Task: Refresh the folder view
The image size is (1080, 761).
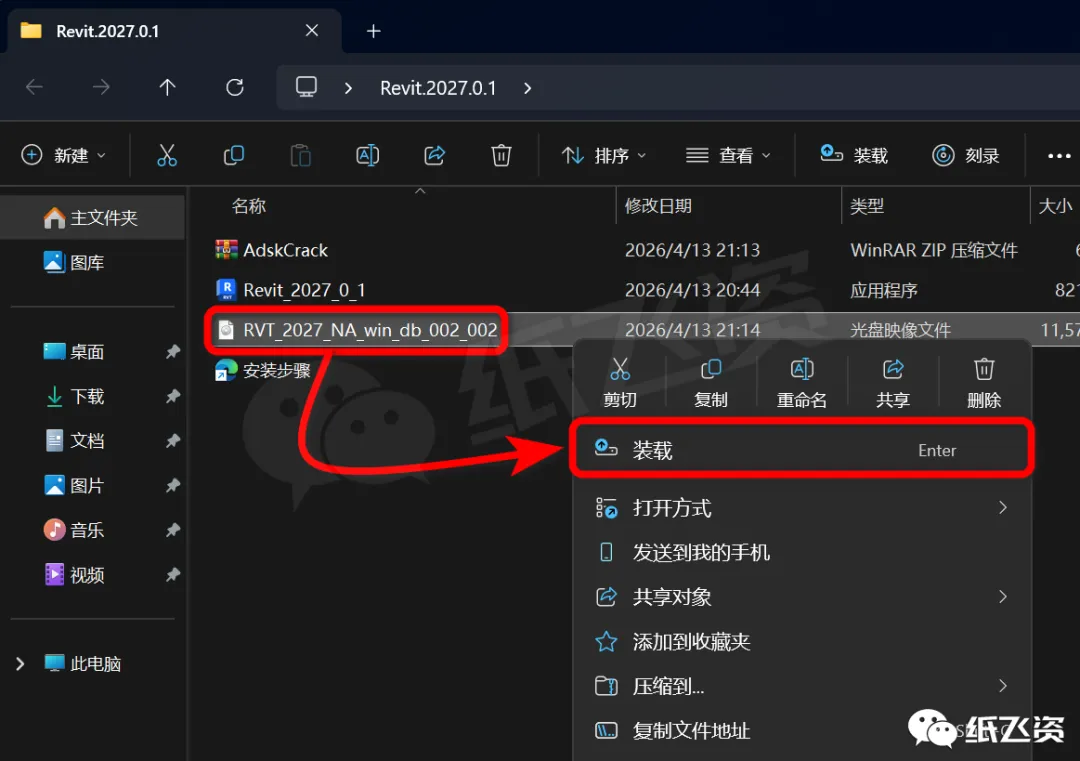Action: pyautogui.click(x=235, y=87)
